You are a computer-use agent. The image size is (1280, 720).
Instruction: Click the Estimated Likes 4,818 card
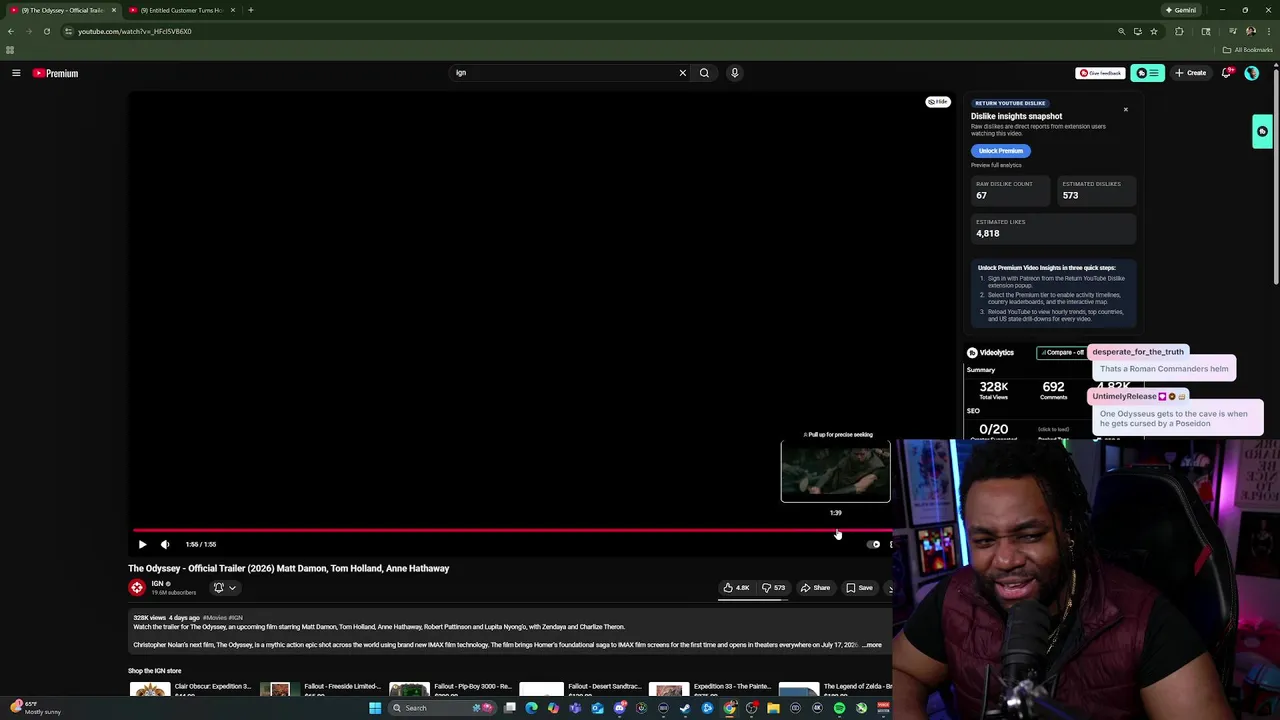click(1053, 229)
